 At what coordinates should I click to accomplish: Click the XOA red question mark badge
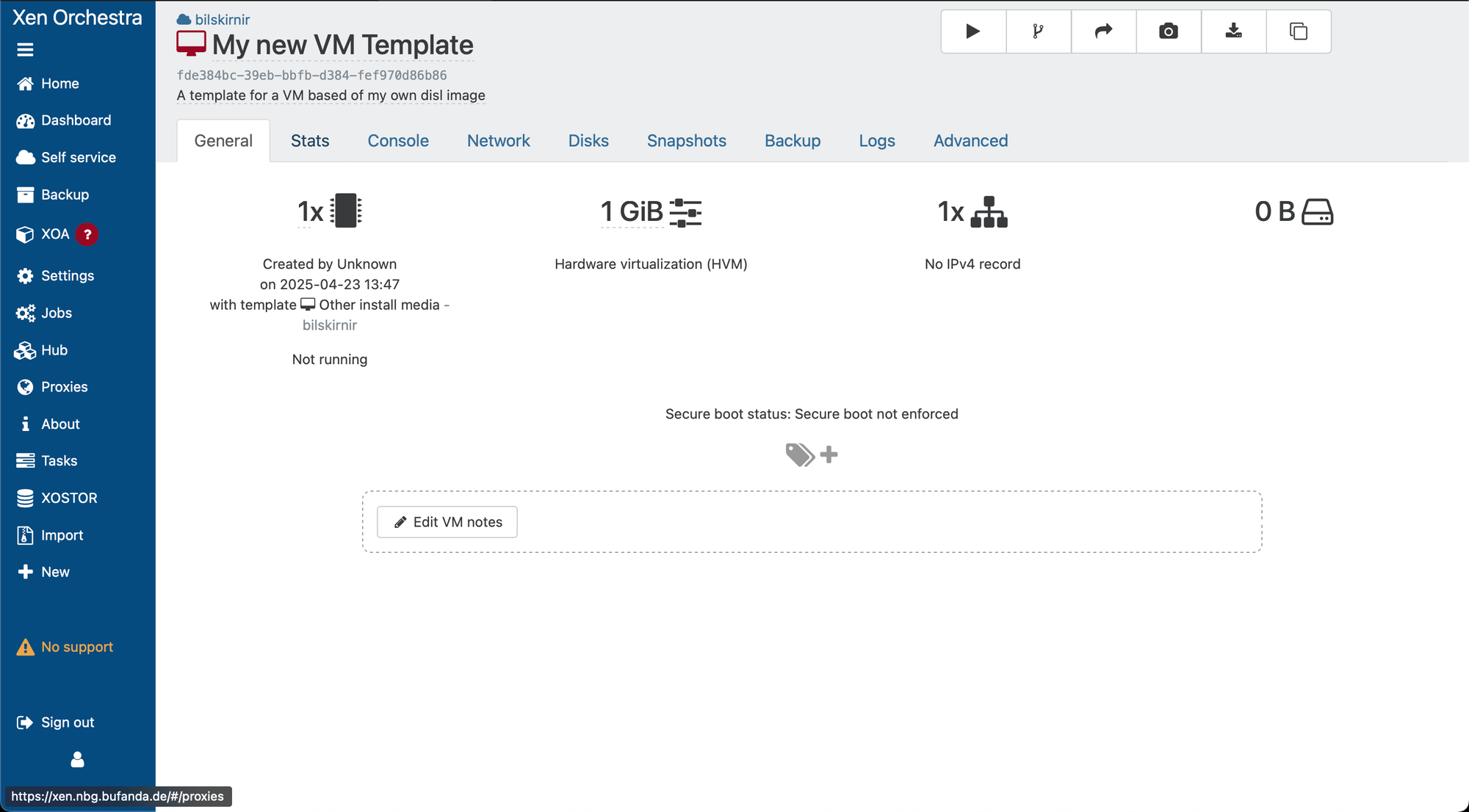tap(87, 234)
